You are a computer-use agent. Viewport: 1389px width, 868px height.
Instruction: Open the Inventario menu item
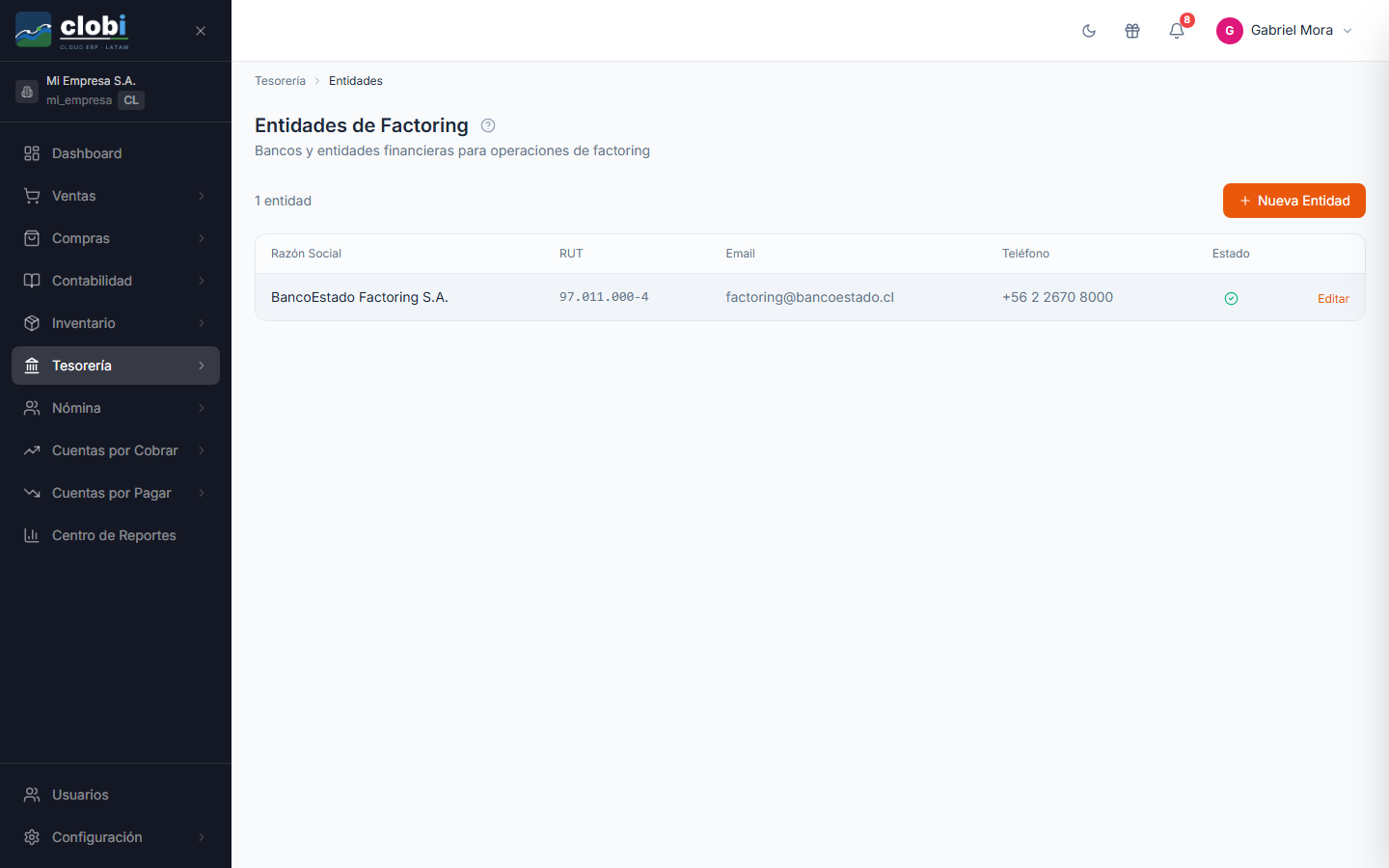point(116,323)
